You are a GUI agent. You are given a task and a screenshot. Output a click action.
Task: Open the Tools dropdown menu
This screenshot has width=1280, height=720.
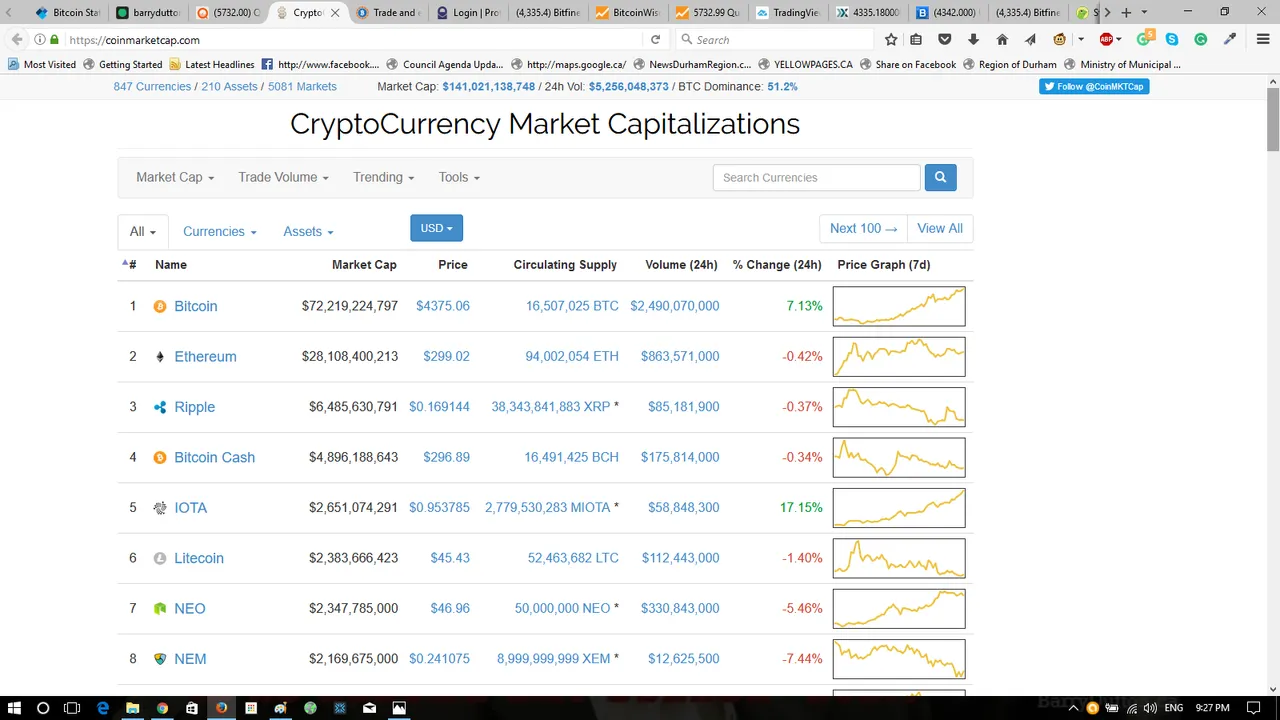point(459,177)
